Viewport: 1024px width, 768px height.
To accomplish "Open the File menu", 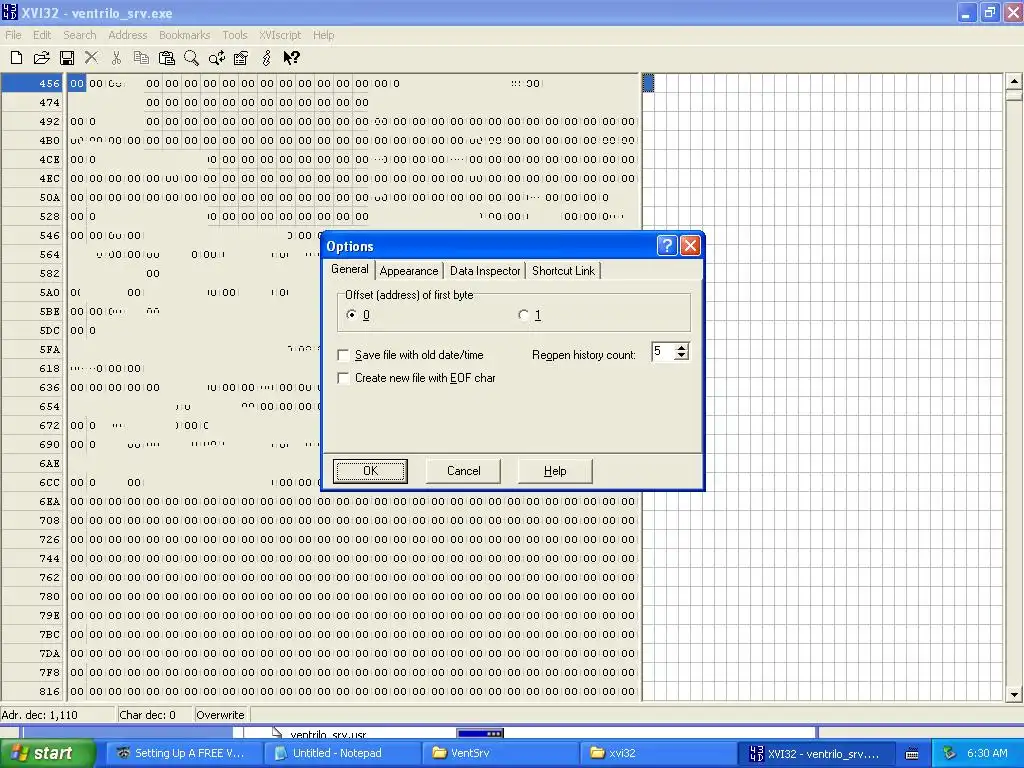I will (13, 35).
